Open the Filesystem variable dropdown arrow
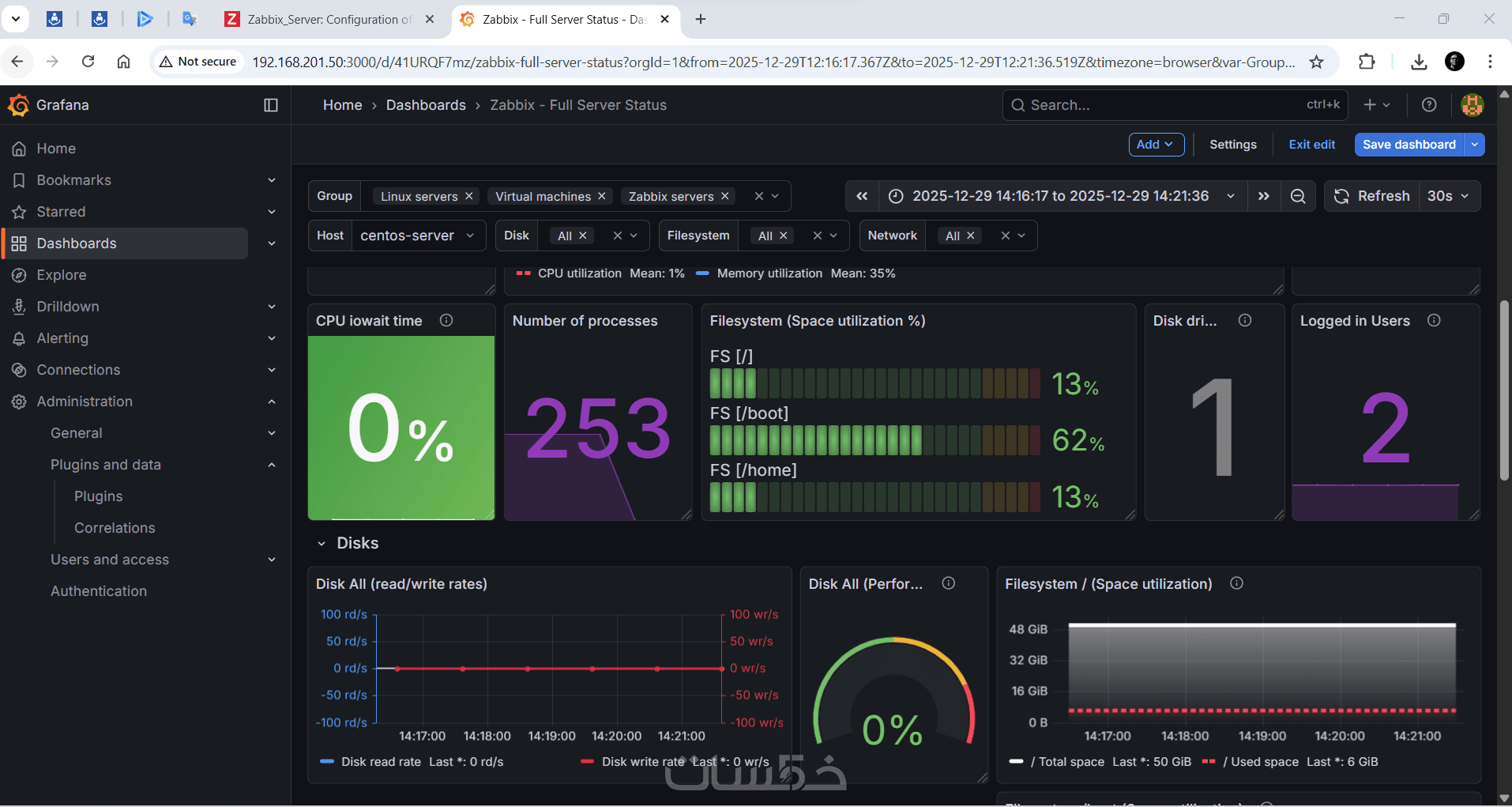The width and height of the screenshot is (1512, 807). pyautogui.click(x=833, y=236)
